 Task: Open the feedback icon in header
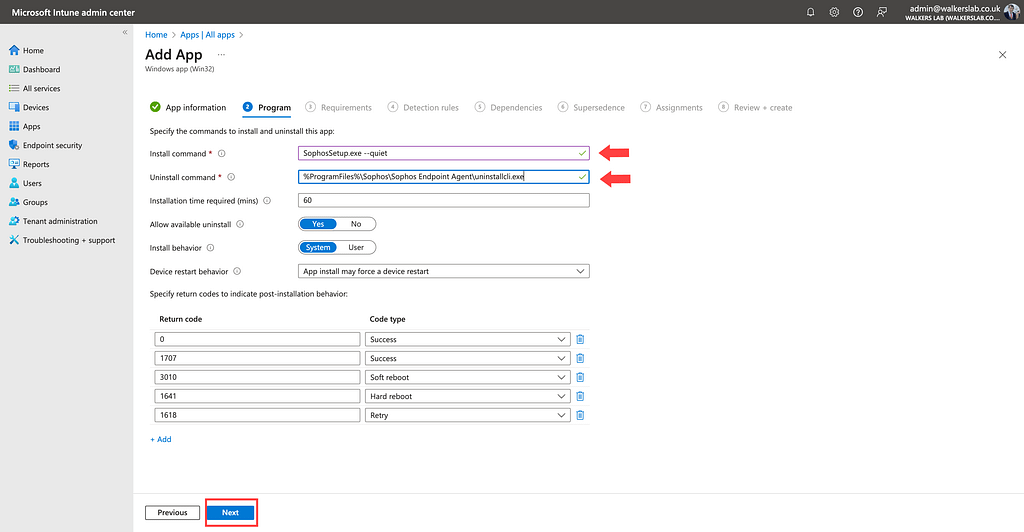click(882, 12)
